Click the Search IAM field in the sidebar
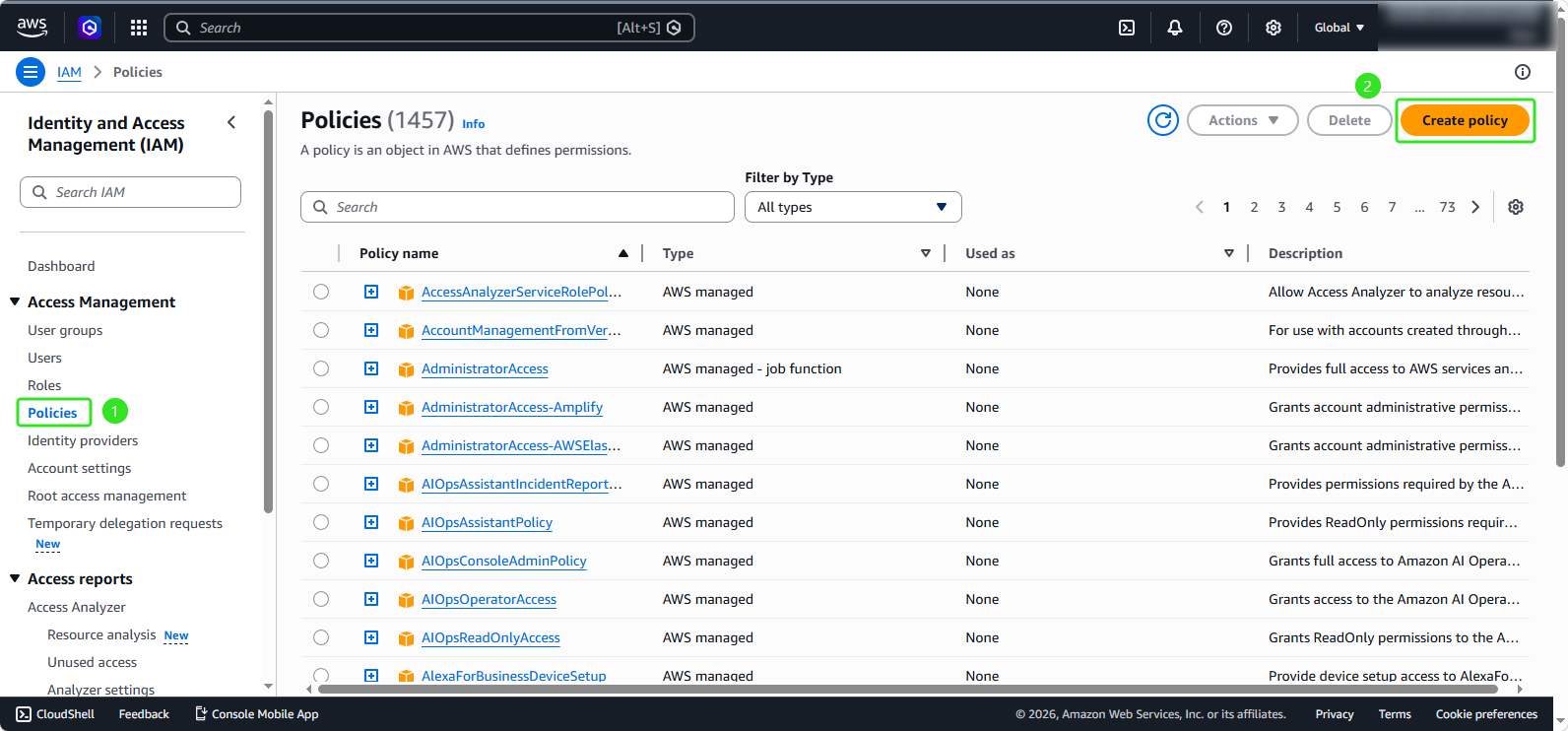 [130, 192]
